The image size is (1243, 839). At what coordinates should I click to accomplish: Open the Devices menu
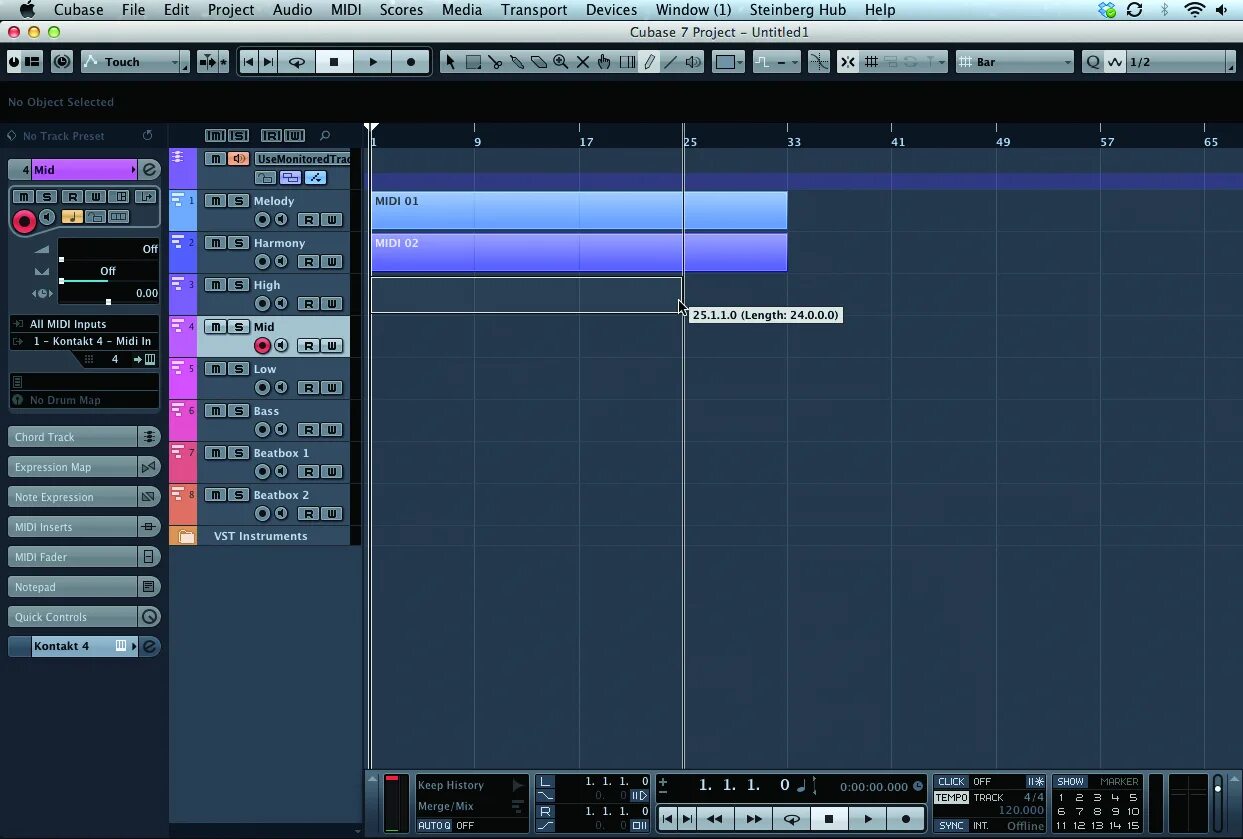click(x=611, y=10)
